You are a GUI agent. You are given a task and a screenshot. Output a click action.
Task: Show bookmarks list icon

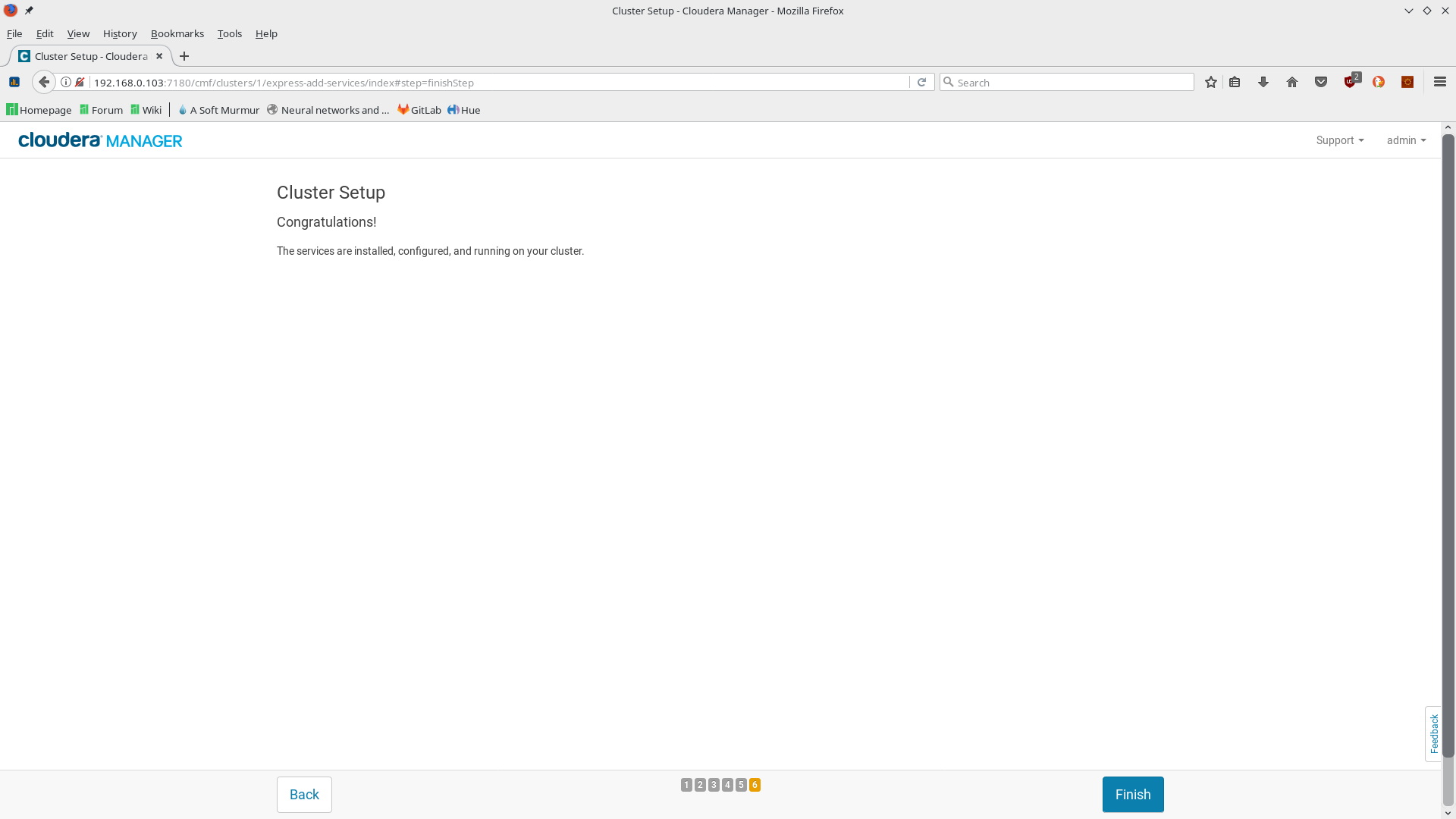point(1235,82)
